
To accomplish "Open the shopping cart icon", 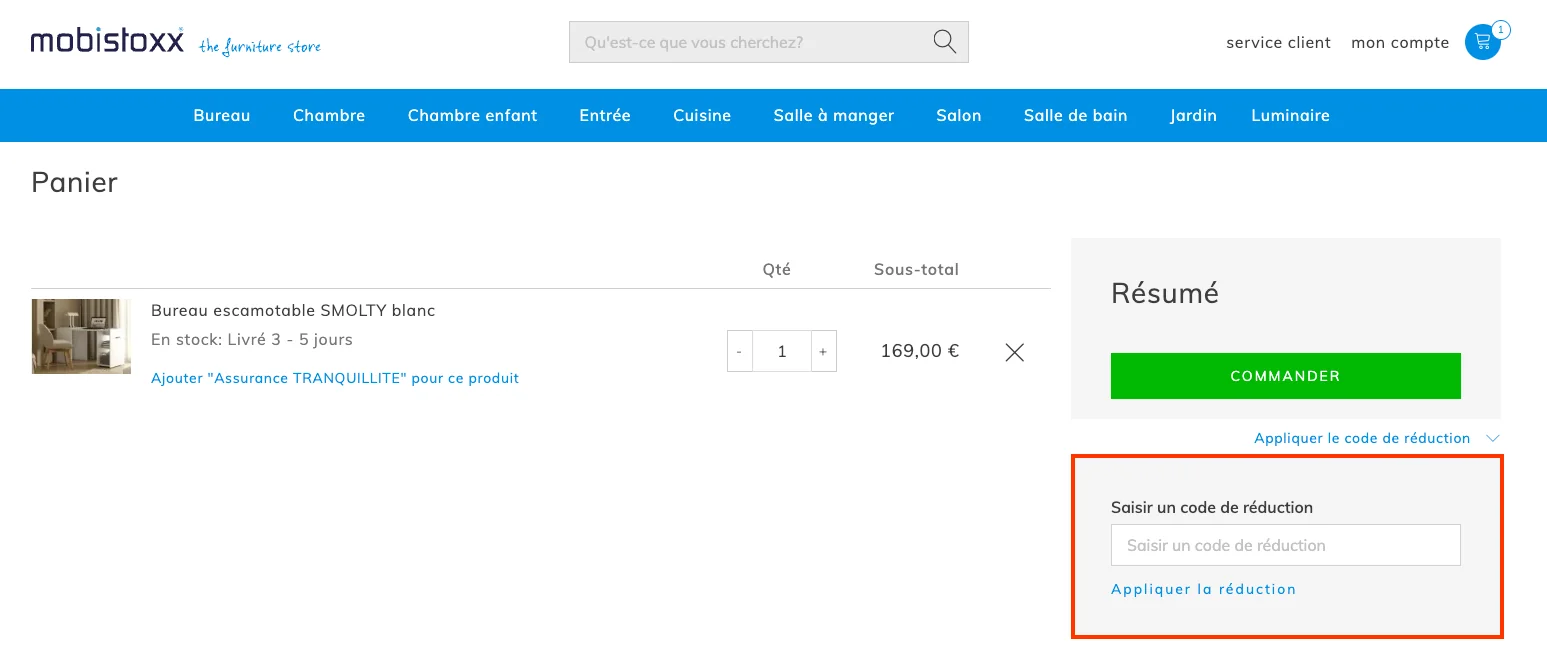I will (1482, 43).
